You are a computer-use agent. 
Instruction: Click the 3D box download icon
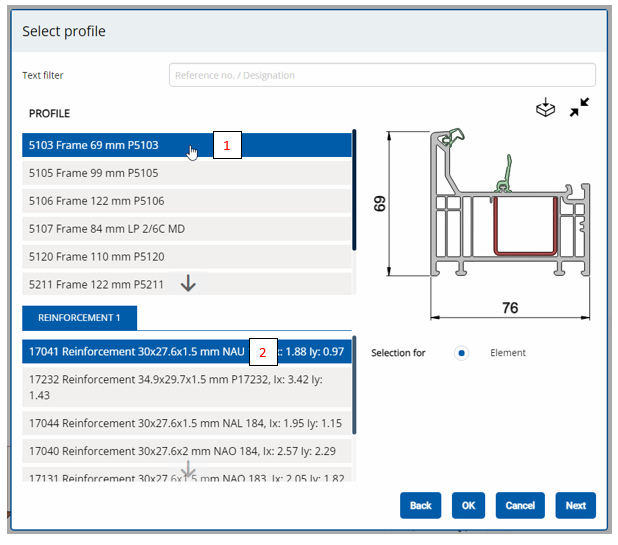click(x=545, y=108)
